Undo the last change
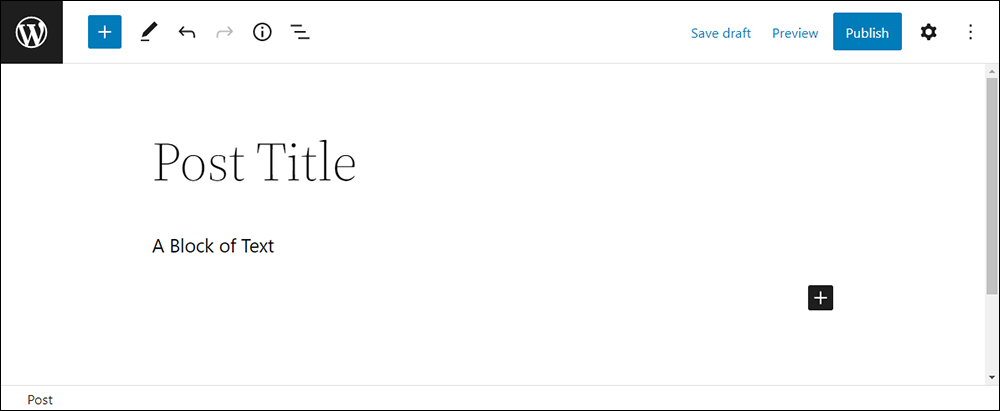The height and width of the screenshot is (411, 1000). (187, 33)
